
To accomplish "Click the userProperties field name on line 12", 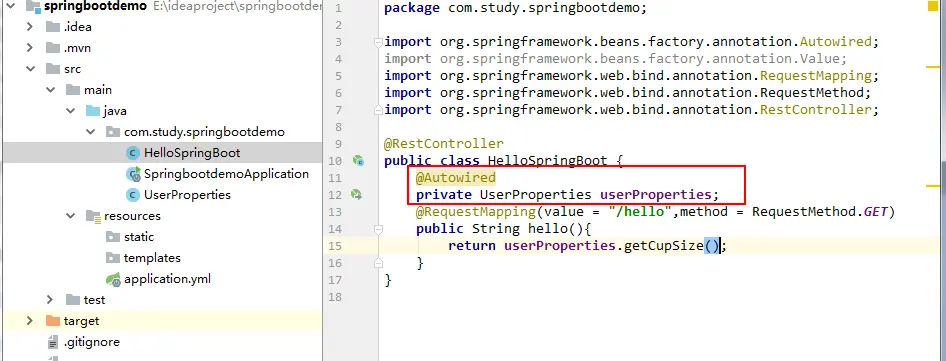I will (x=655, y=194).
